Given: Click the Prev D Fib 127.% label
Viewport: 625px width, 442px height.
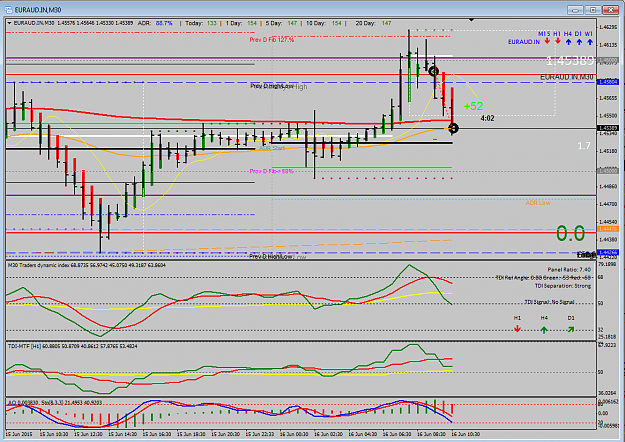Looking at the screenshot, I should (x=271, y=40).
